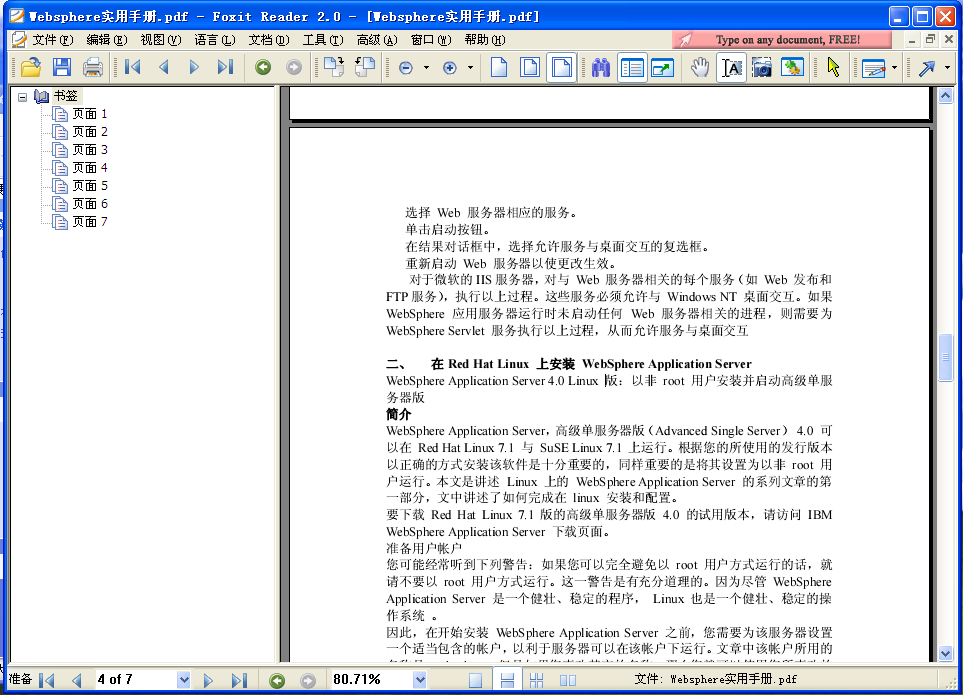Viewport: 963px width, 695px height.
Task: Open the 工具(T) menu
Action: pos(323,40)
